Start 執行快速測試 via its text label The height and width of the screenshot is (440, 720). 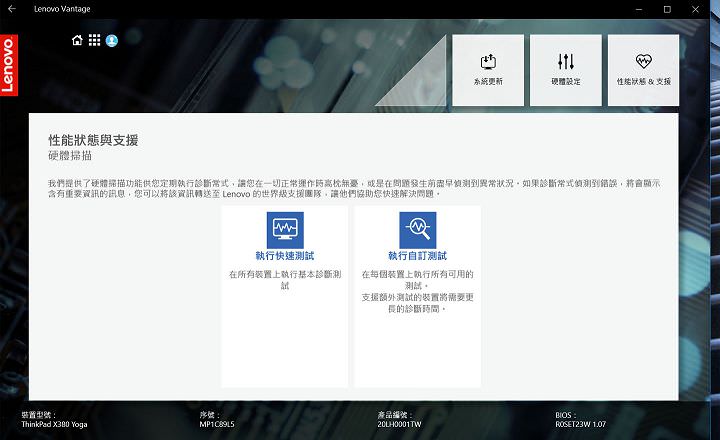[285, 256]
